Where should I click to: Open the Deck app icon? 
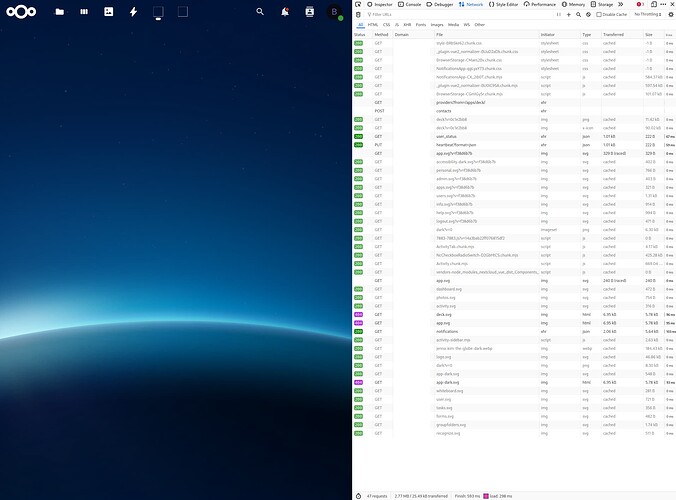pyautogui.click(x=84, y=12)
